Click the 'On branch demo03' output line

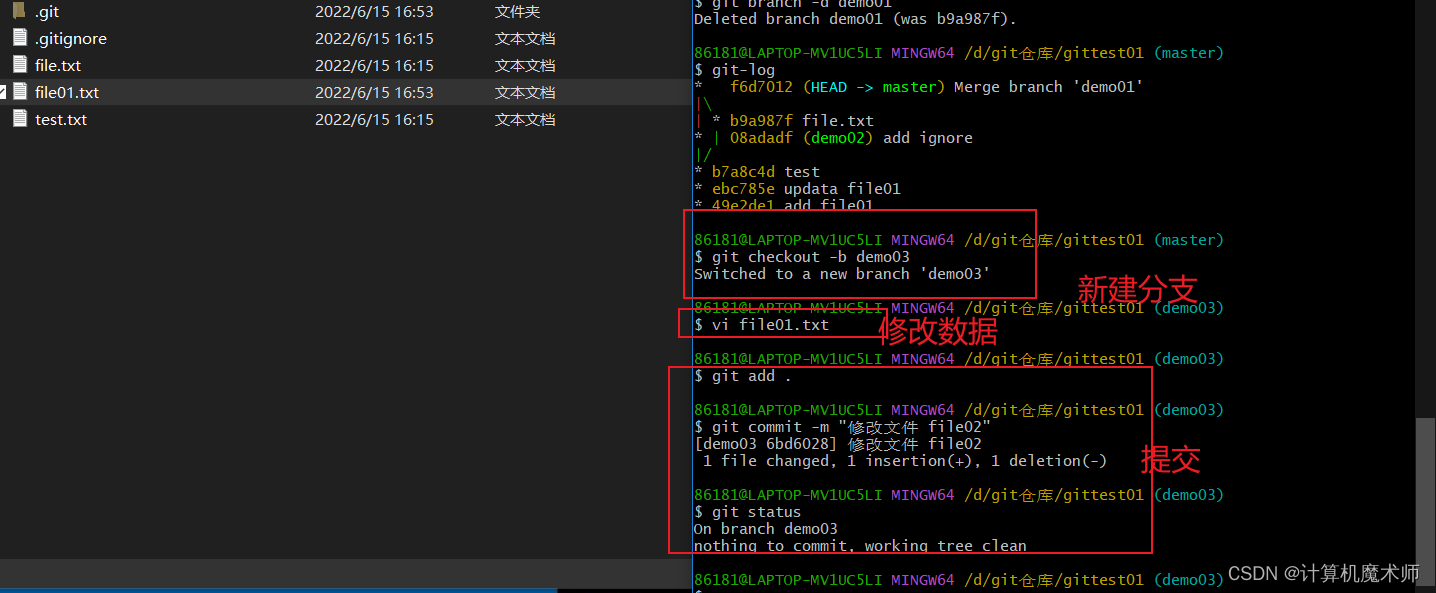click(765, 529)
